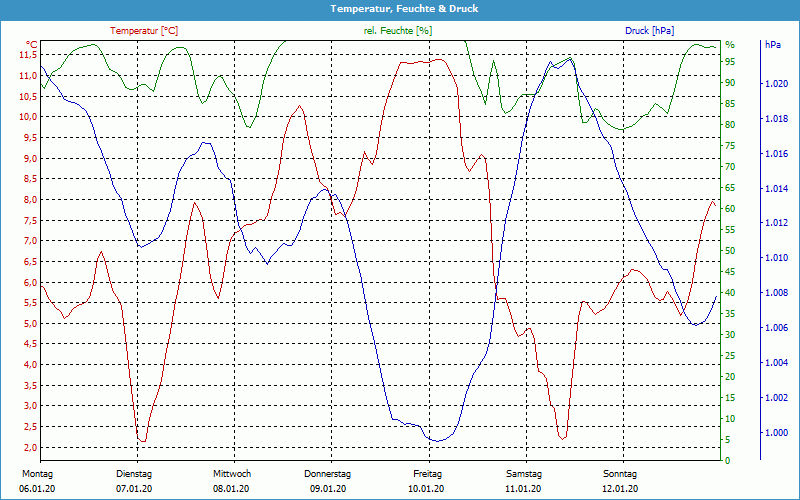
Task: Click the '8,5' temperature axis value
Action: [x=30, y=179]
